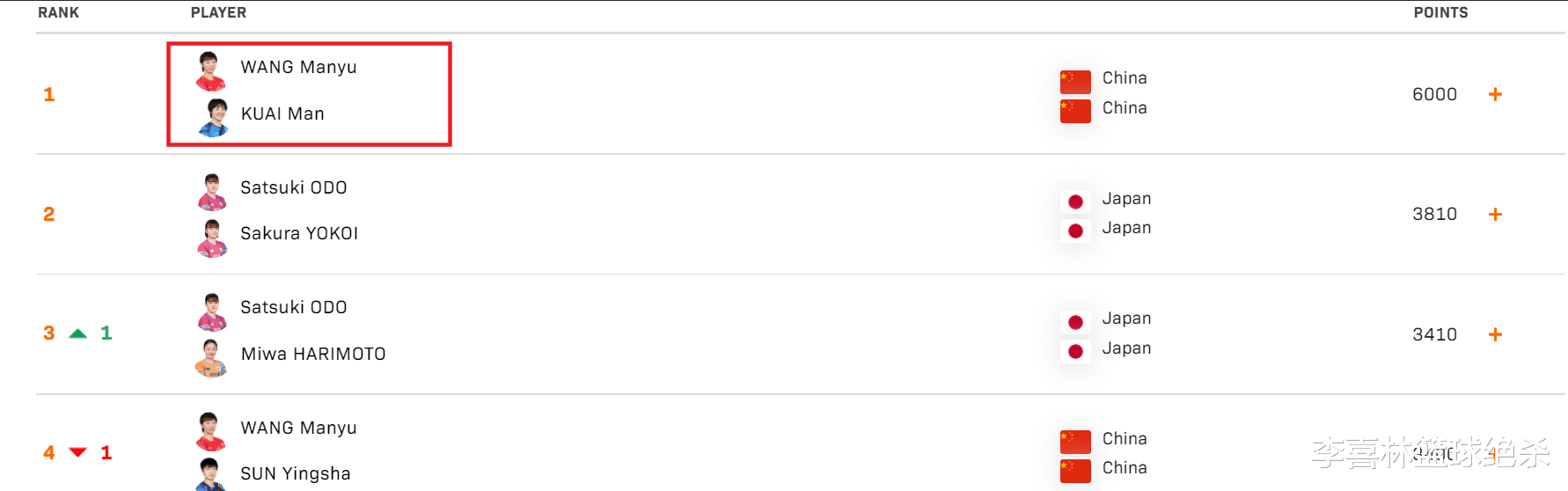Screen dimensions: 1568x491
Task: Click Miwa HARIMOTO's player avatar
Action: point(211,357)
